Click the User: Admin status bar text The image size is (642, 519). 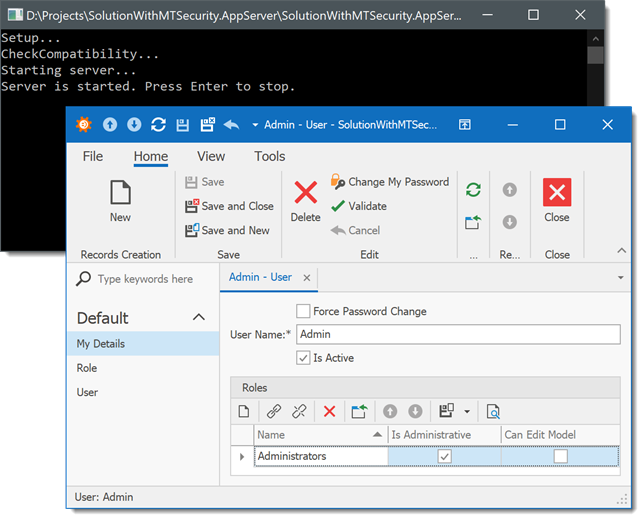point(104,497)
